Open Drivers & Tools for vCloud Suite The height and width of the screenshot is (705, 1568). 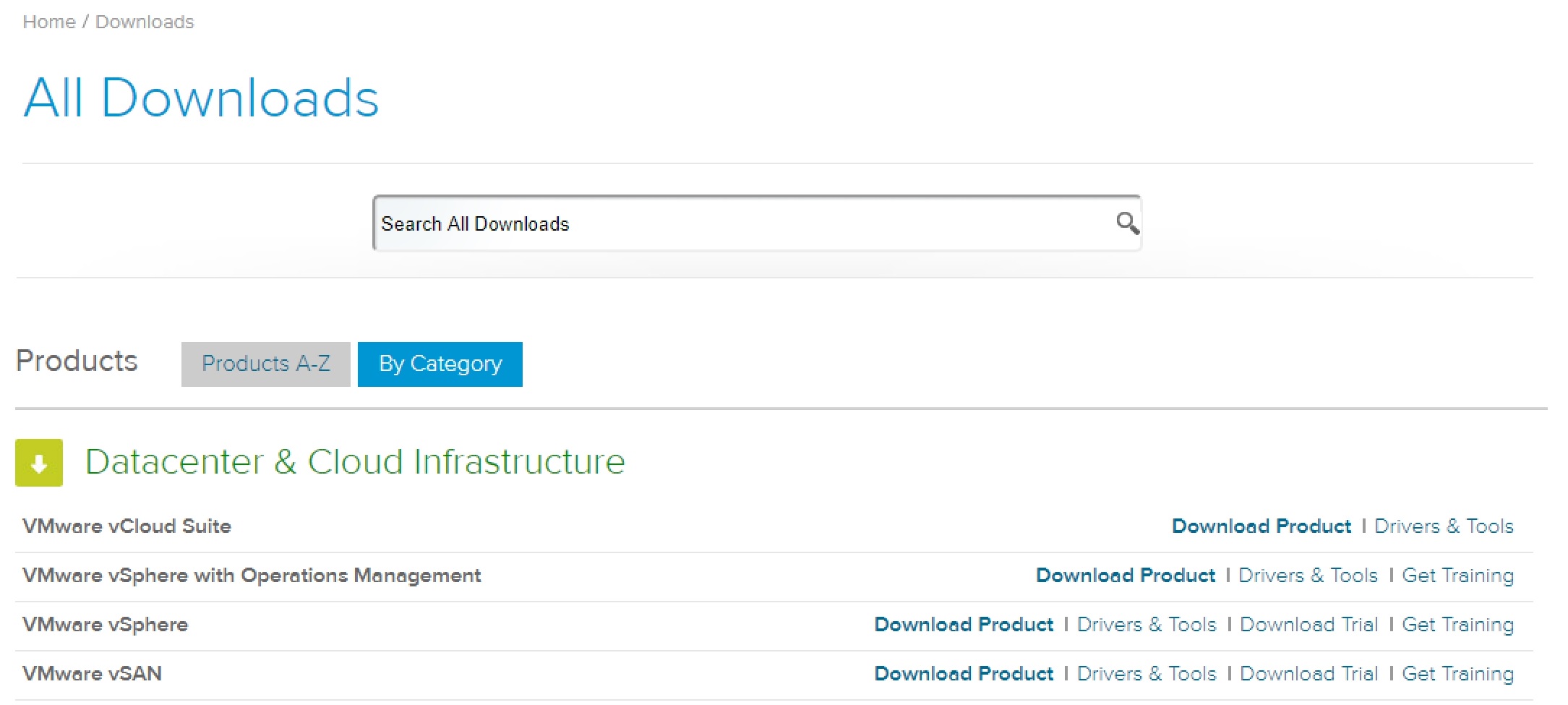pos(1443,526)
